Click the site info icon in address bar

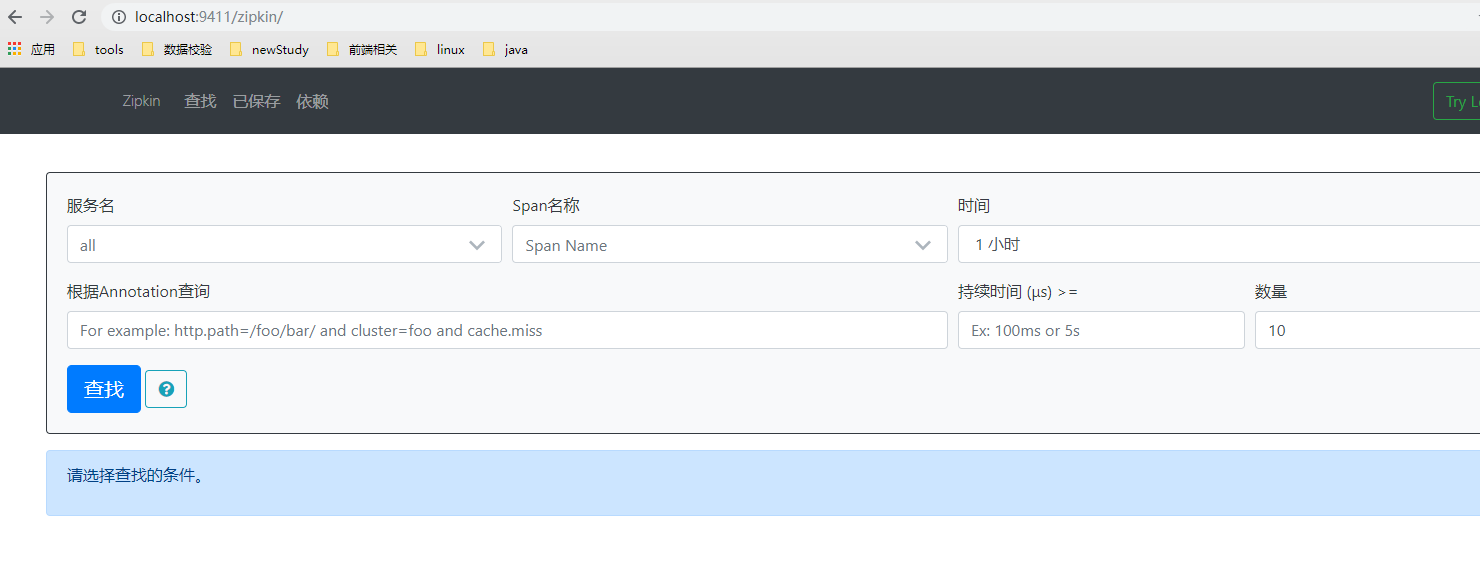119,17
